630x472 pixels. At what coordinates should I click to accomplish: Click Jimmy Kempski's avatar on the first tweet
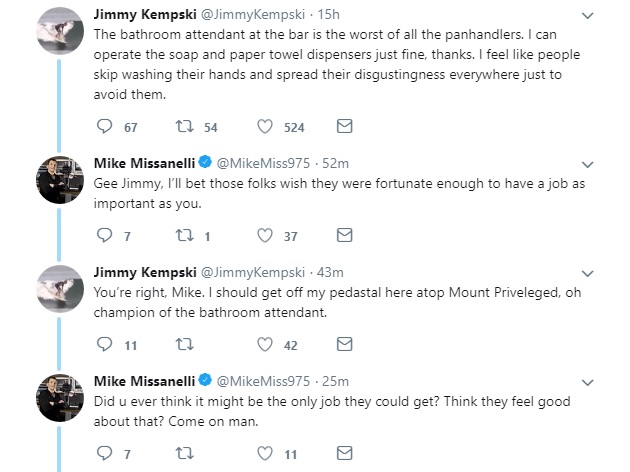click(59, 32)
